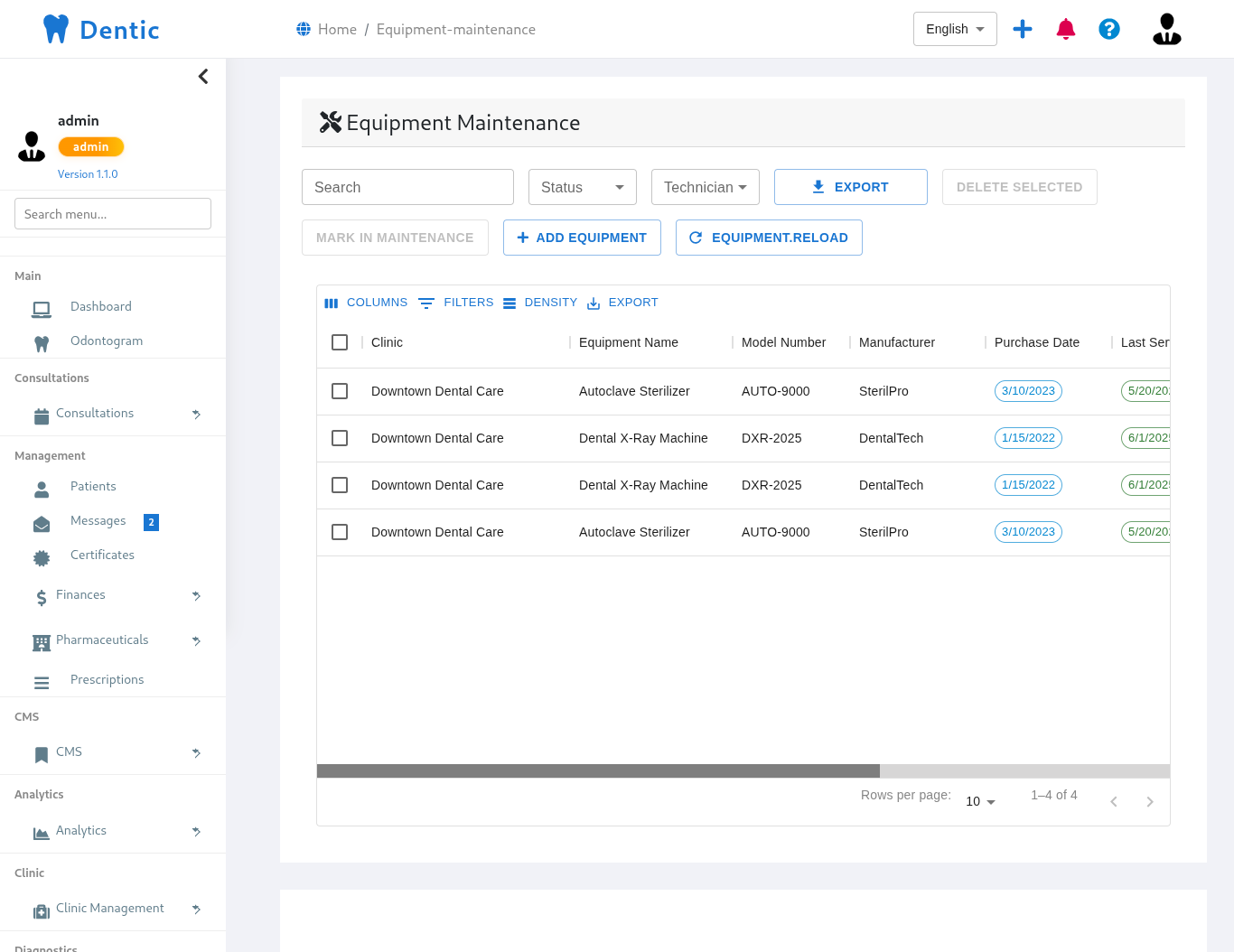Click the Dentic tooth logo
The height and width of the screenshot is (952, 1234).
point(56,29)
